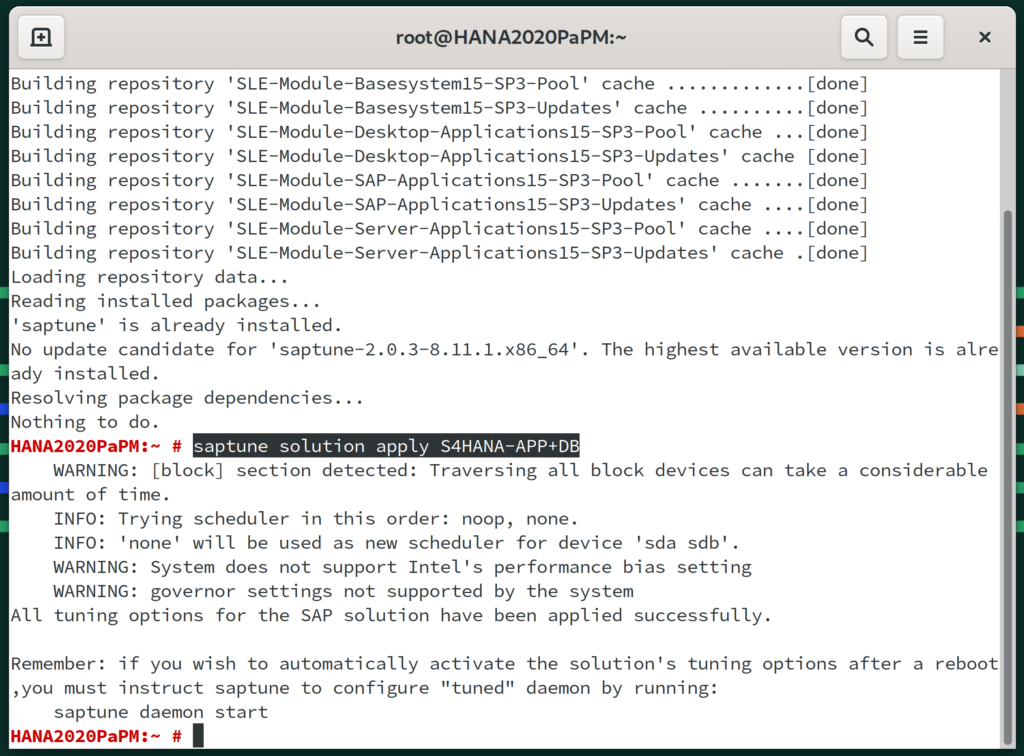
Task: Click the 'All tuning options' success message
Action: coord(390,615)
